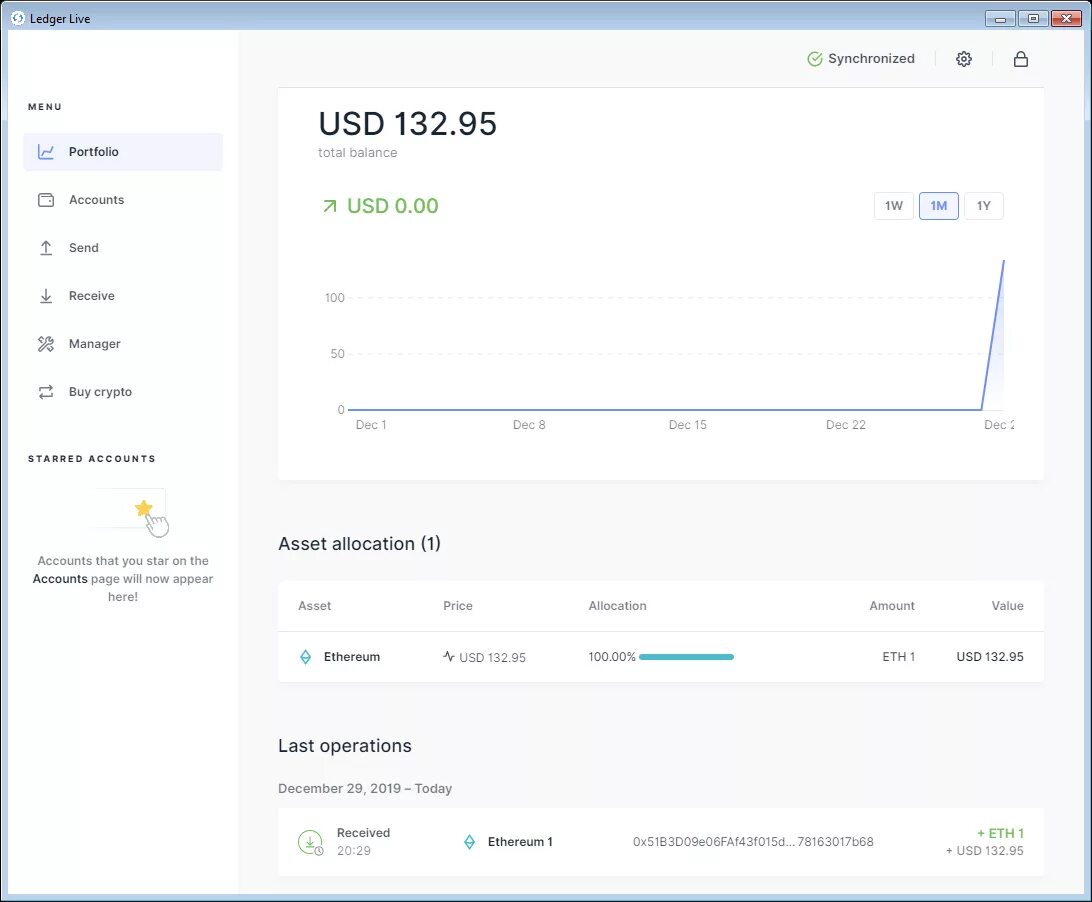Lock the app with padlock icon
This screenshot has width=1092, height=902.
pyautogui.click(x=1021, y=59)
